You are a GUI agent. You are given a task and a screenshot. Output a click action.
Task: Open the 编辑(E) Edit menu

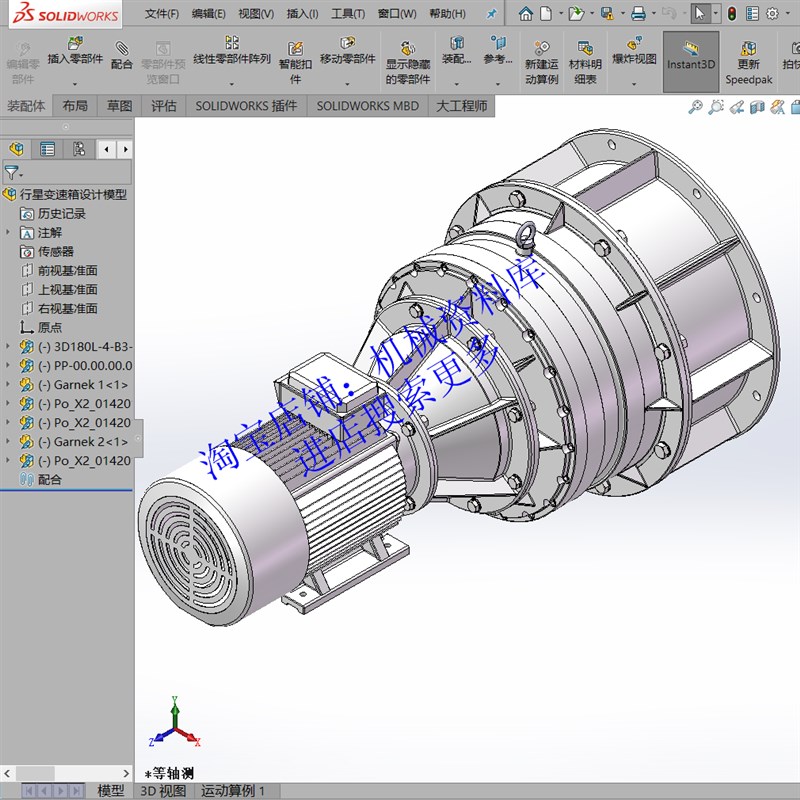point(209,14)
